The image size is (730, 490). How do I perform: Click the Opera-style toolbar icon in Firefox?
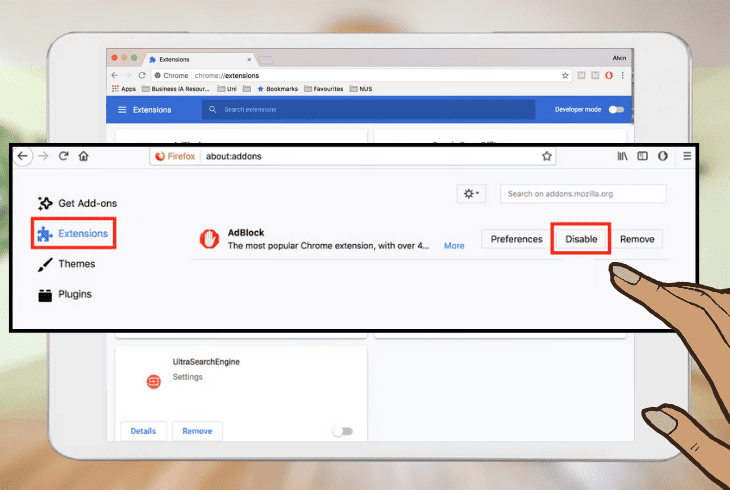pyautogui.click(x=663, y=156)
